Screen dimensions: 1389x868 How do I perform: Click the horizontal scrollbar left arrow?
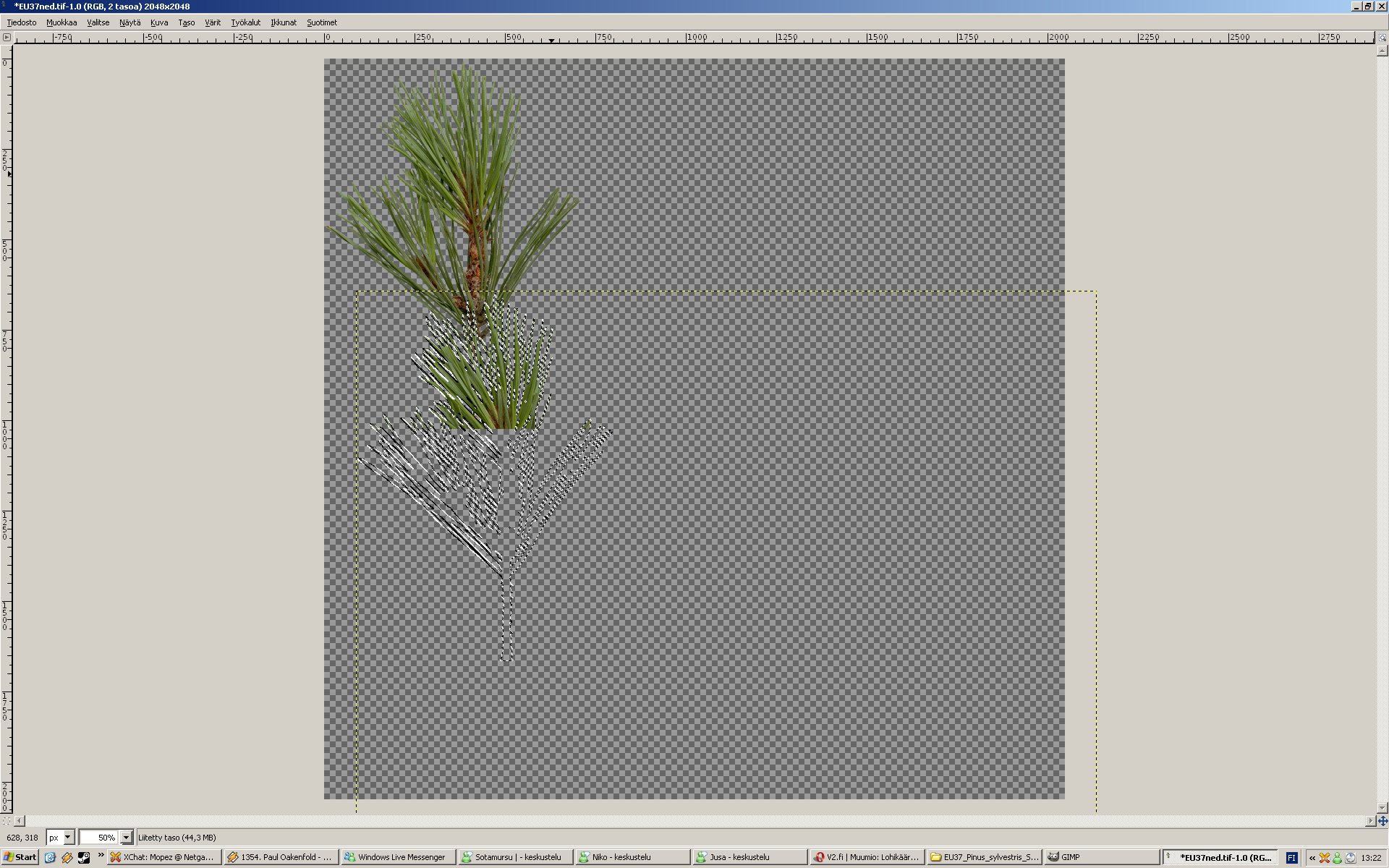point(20,821)
